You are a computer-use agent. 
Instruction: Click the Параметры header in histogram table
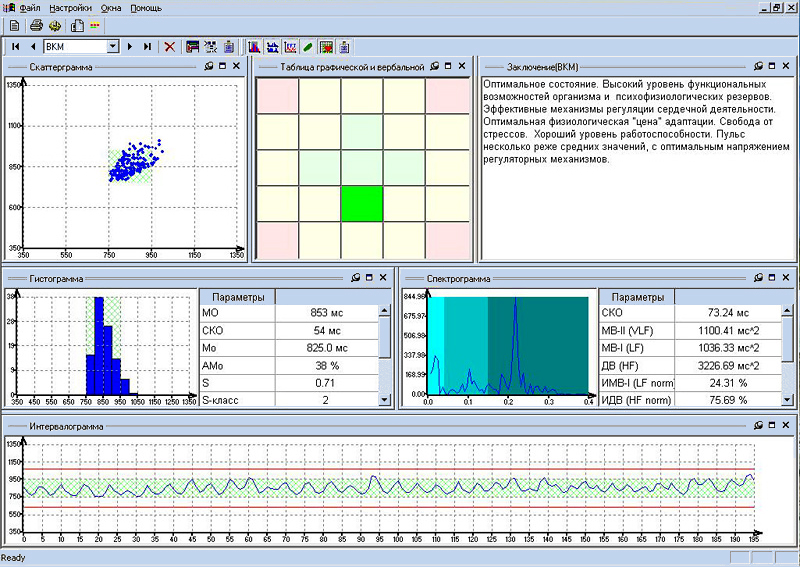point(237,297)
